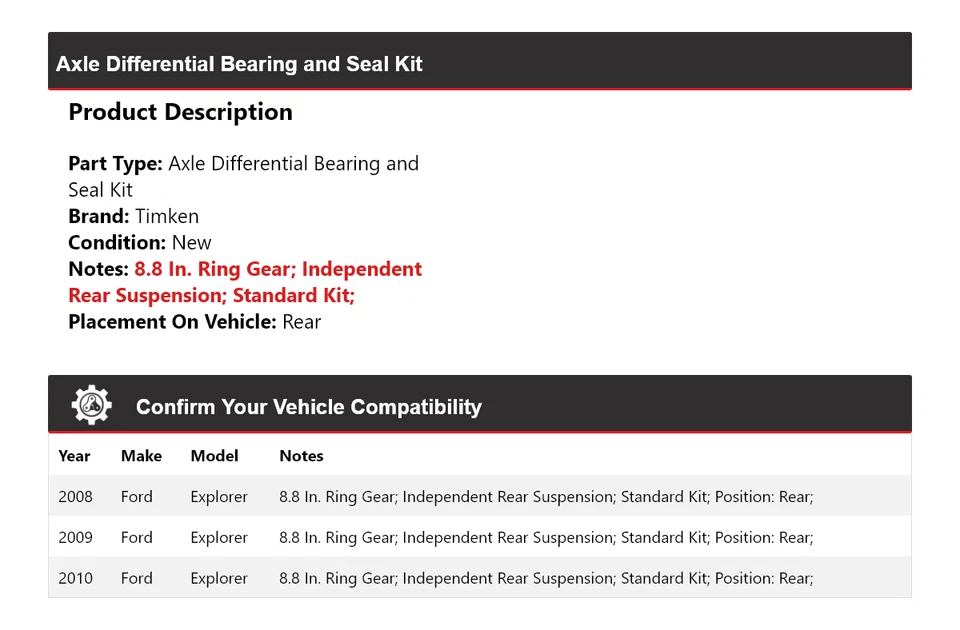Viewport: 960px width, 630px height.
Task: Select the 2010 year cell
Action: [75, 578]
